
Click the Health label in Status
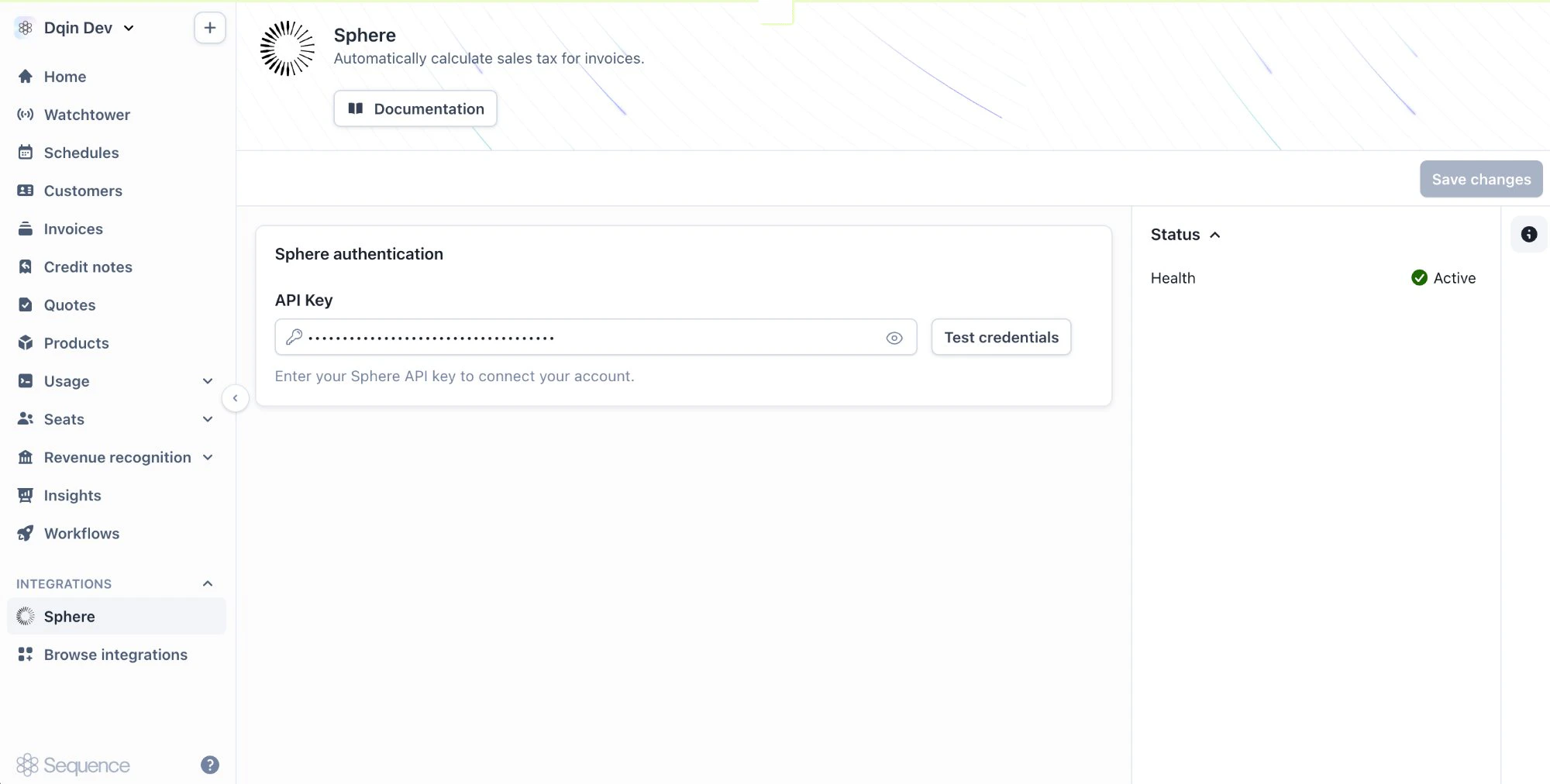(1173, 277)
